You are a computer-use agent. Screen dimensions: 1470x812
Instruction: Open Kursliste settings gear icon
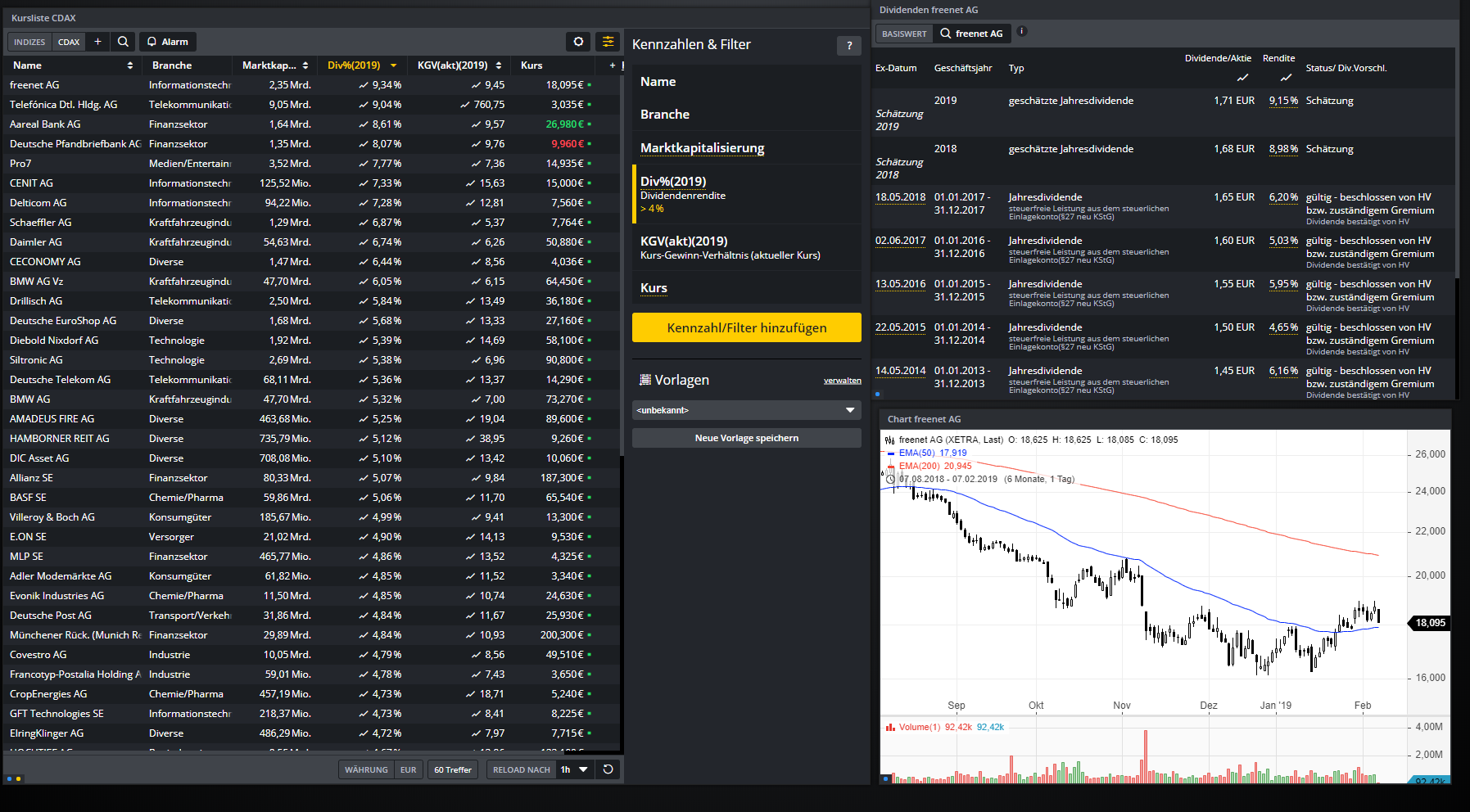[x=579, y=42]
